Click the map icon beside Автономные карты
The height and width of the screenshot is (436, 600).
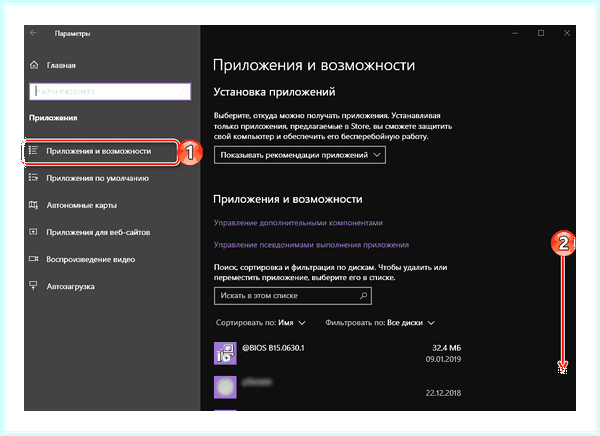34,205
